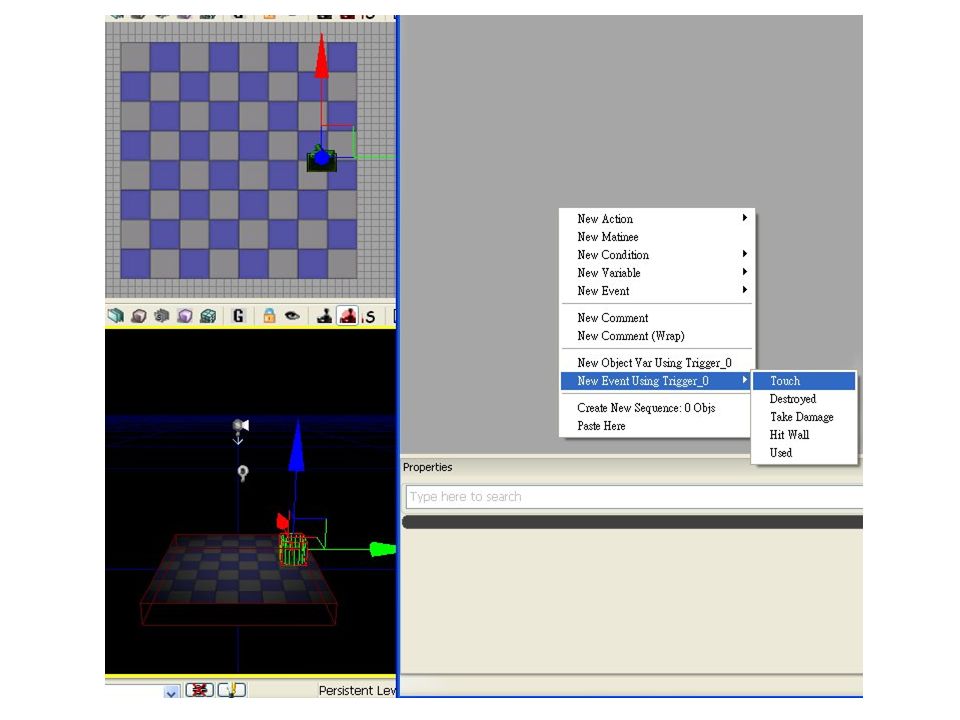Choose New Comment menu entry
The height and width of the screenshot is (720, 960).
658,318
